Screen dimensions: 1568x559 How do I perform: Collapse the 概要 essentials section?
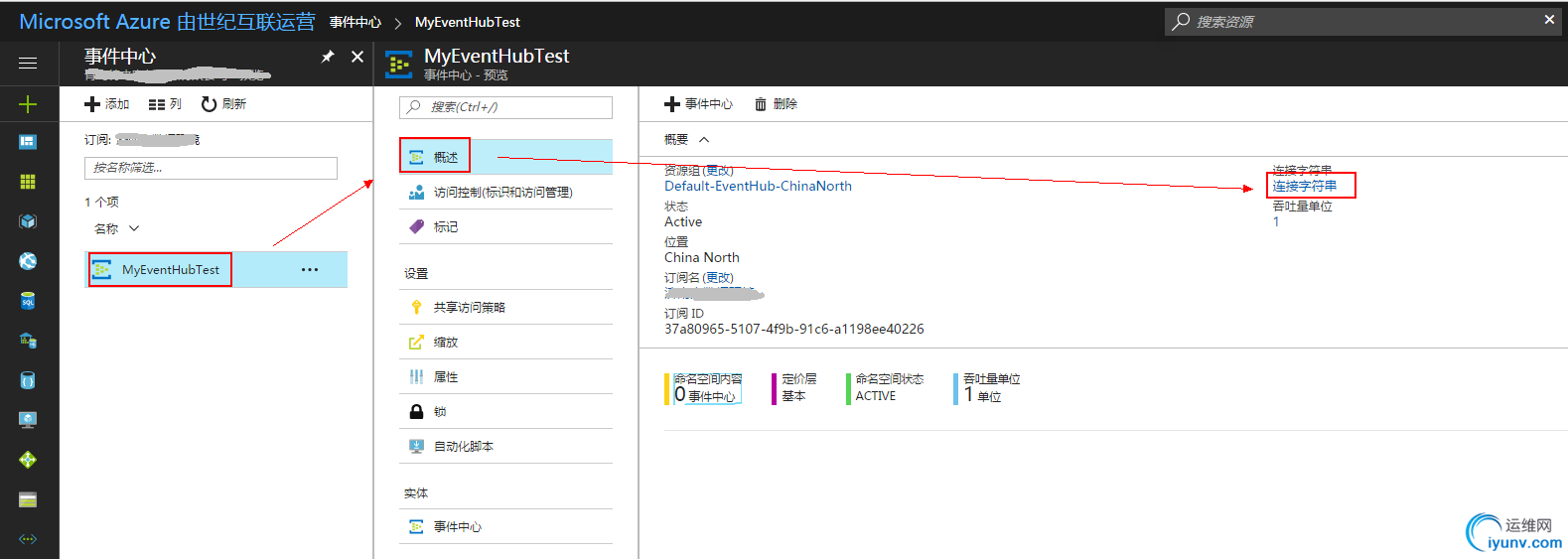coord(704,139)
